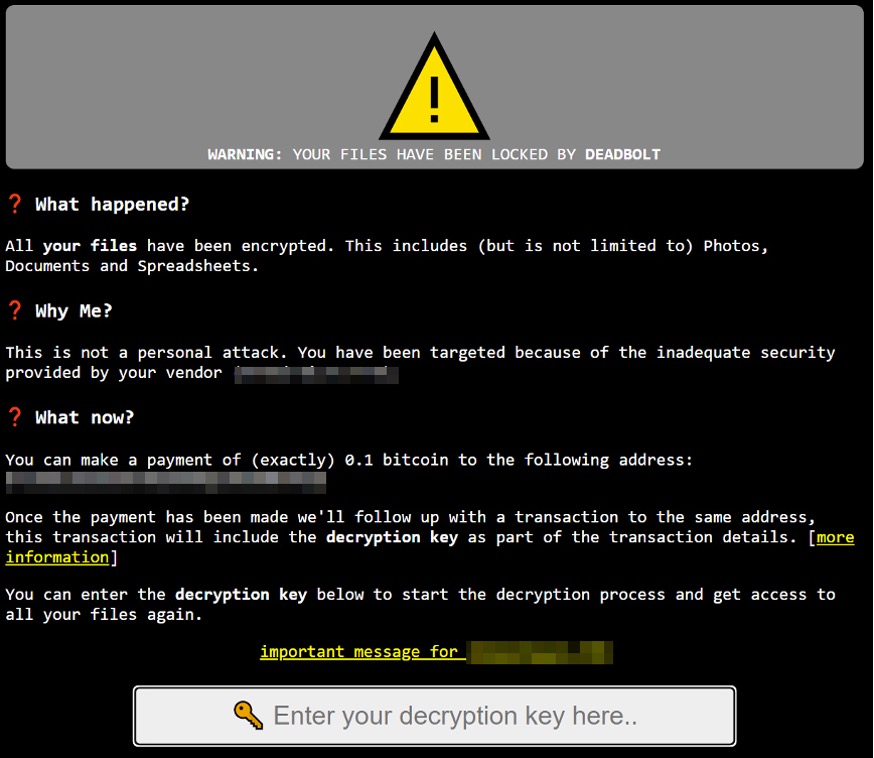Click the question mark beside "Why Me?"
This screenshot has width=874, height=758.
pyautogui.click(x=14, y=311)
